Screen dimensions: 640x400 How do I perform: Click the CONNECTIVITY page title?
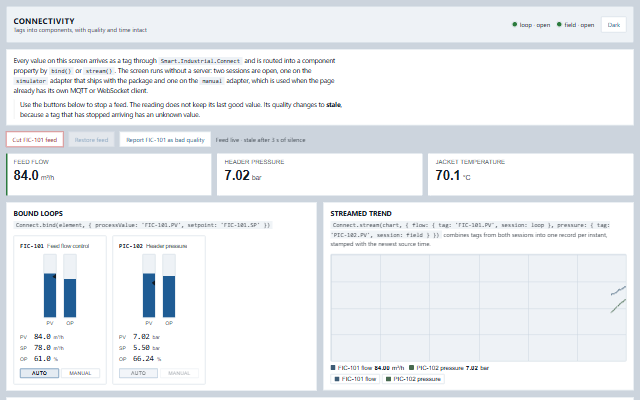point(44,21)
